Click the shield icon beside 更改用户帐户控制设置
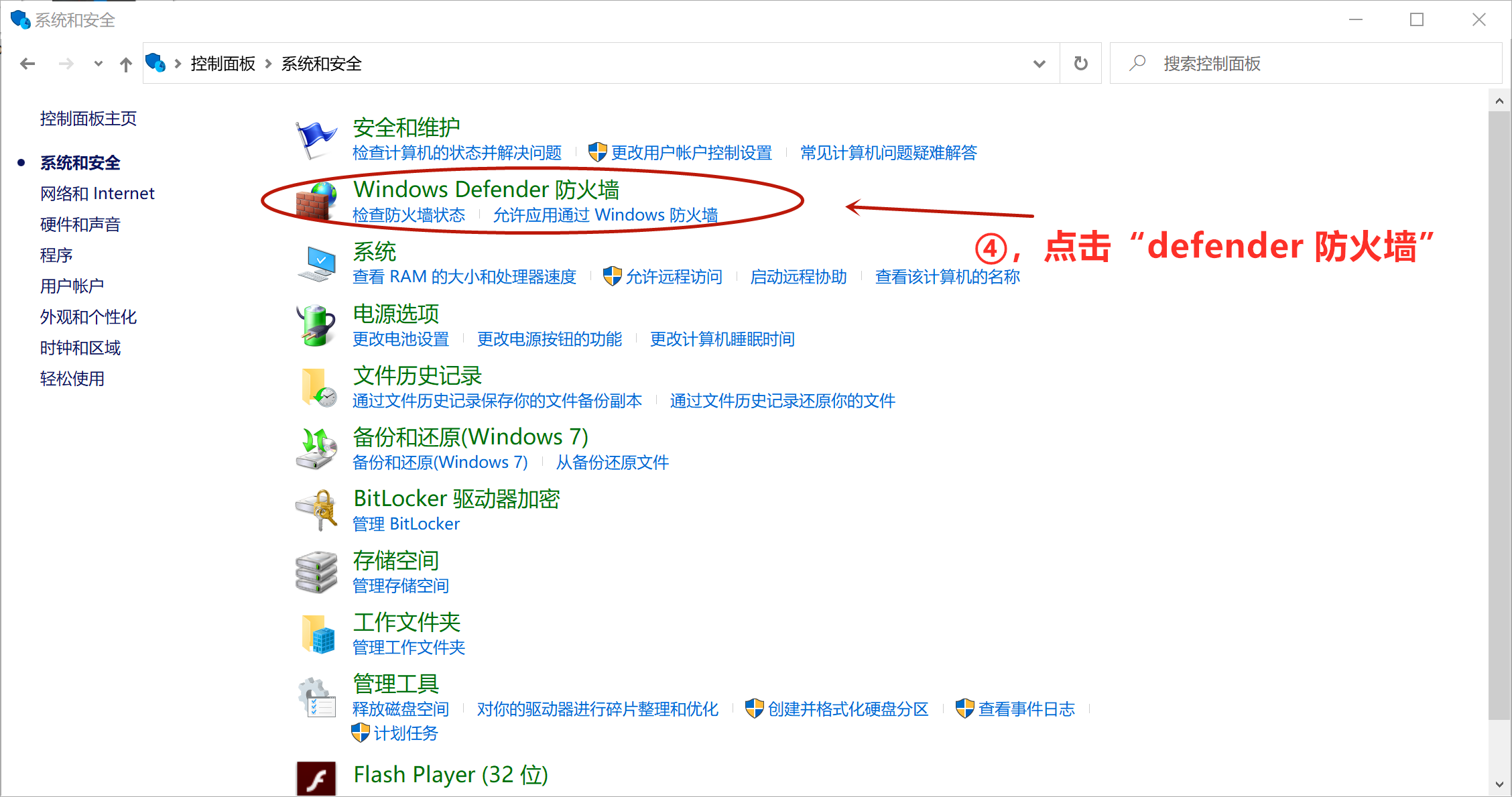The height and width of the screenshot is (797, 1512). click(x=597, y=152)
